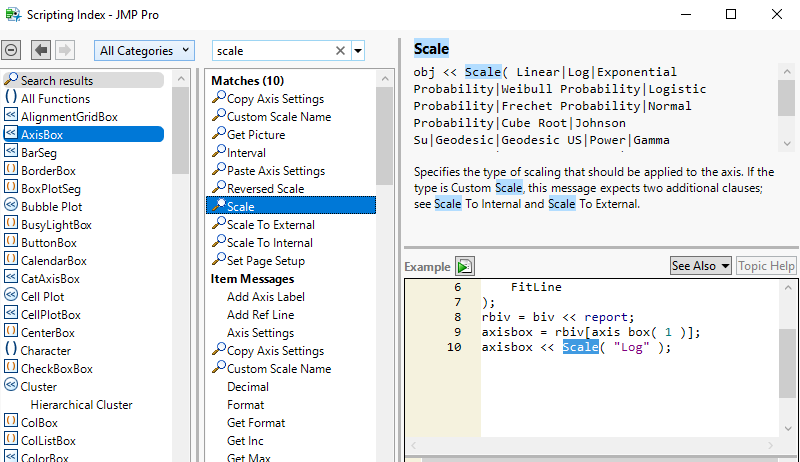Click magnifier icon beside Scale To External
The width and height of the screenshot is (800, 462).
219,223
